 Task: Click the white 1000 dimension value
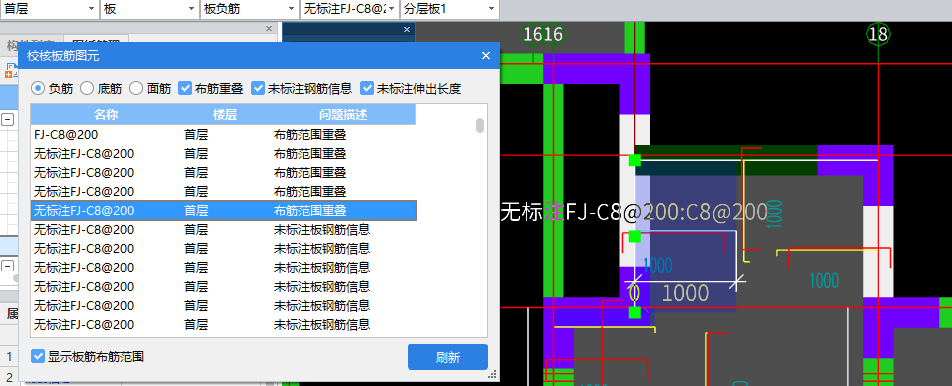click(685, 293)
